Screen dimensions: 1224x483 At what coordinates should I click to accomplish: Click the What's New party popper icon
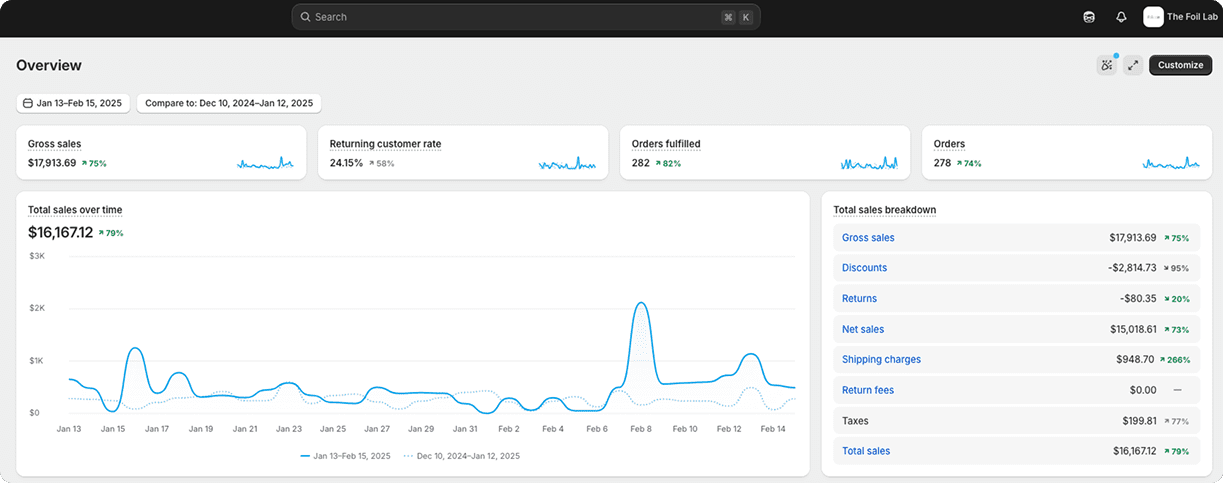pyautogui.click(x=1106, y=65)
